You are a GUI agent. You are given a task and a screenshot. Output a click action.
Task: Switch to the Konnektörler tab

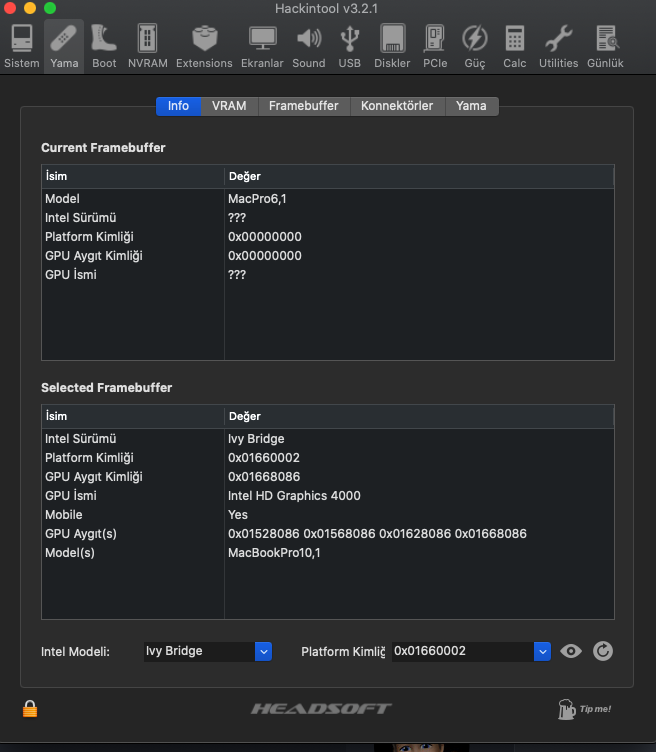[397, 106]
